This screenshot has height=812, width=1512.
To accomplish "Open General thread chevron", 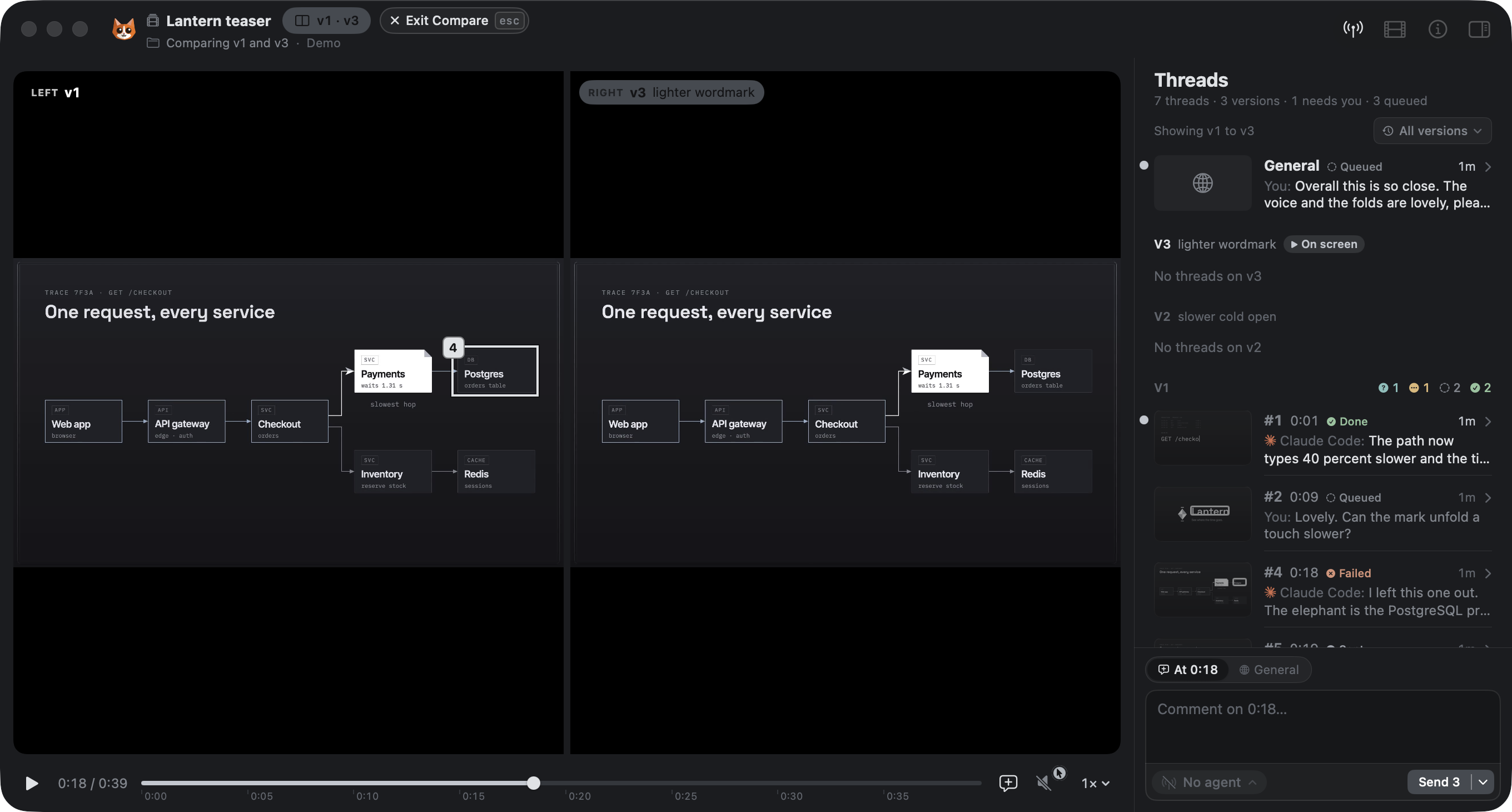I will click(1488, 167).
